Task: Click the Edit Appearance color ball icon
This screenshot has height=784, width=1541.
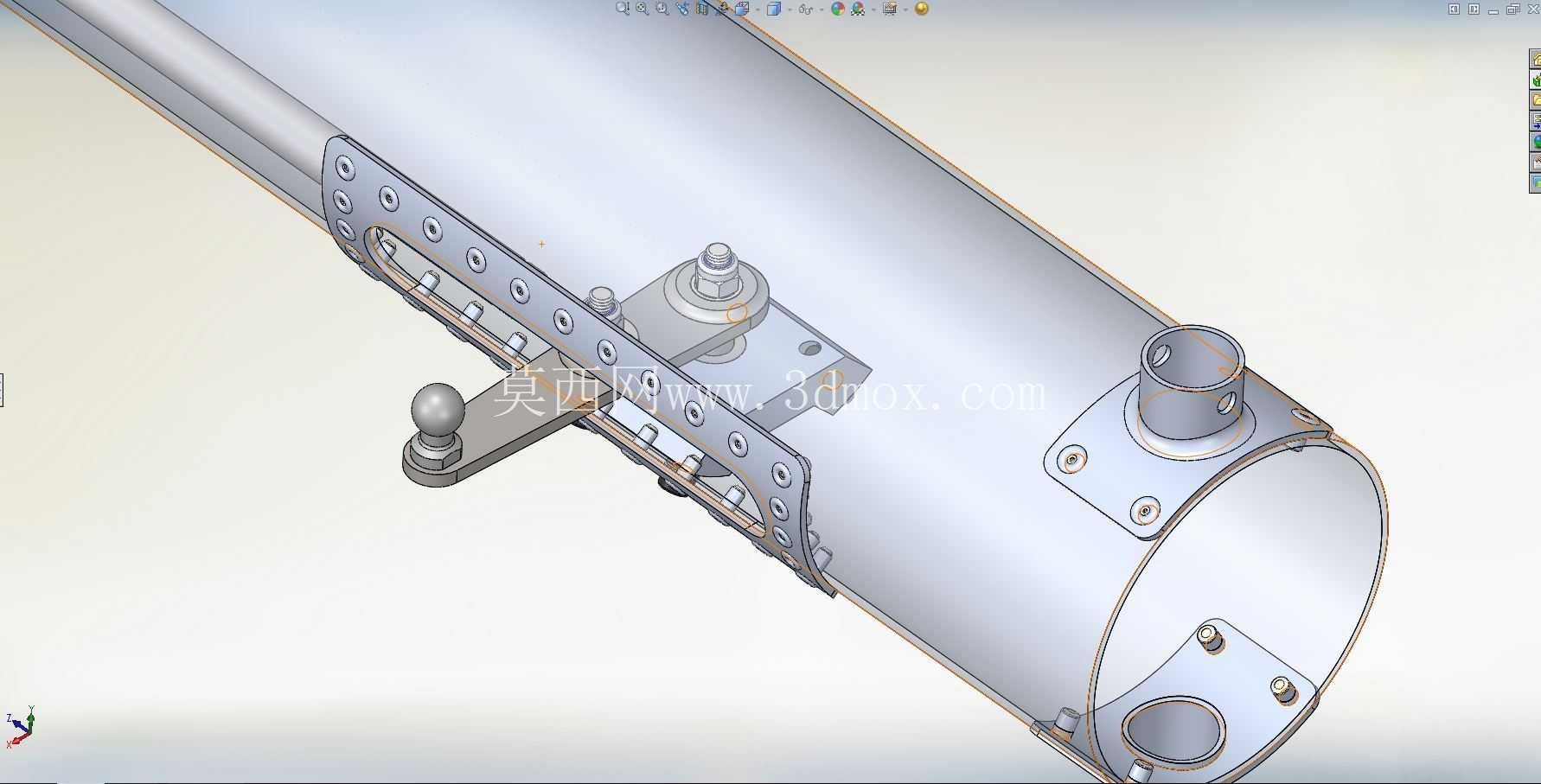Action: tap(838, 9)
